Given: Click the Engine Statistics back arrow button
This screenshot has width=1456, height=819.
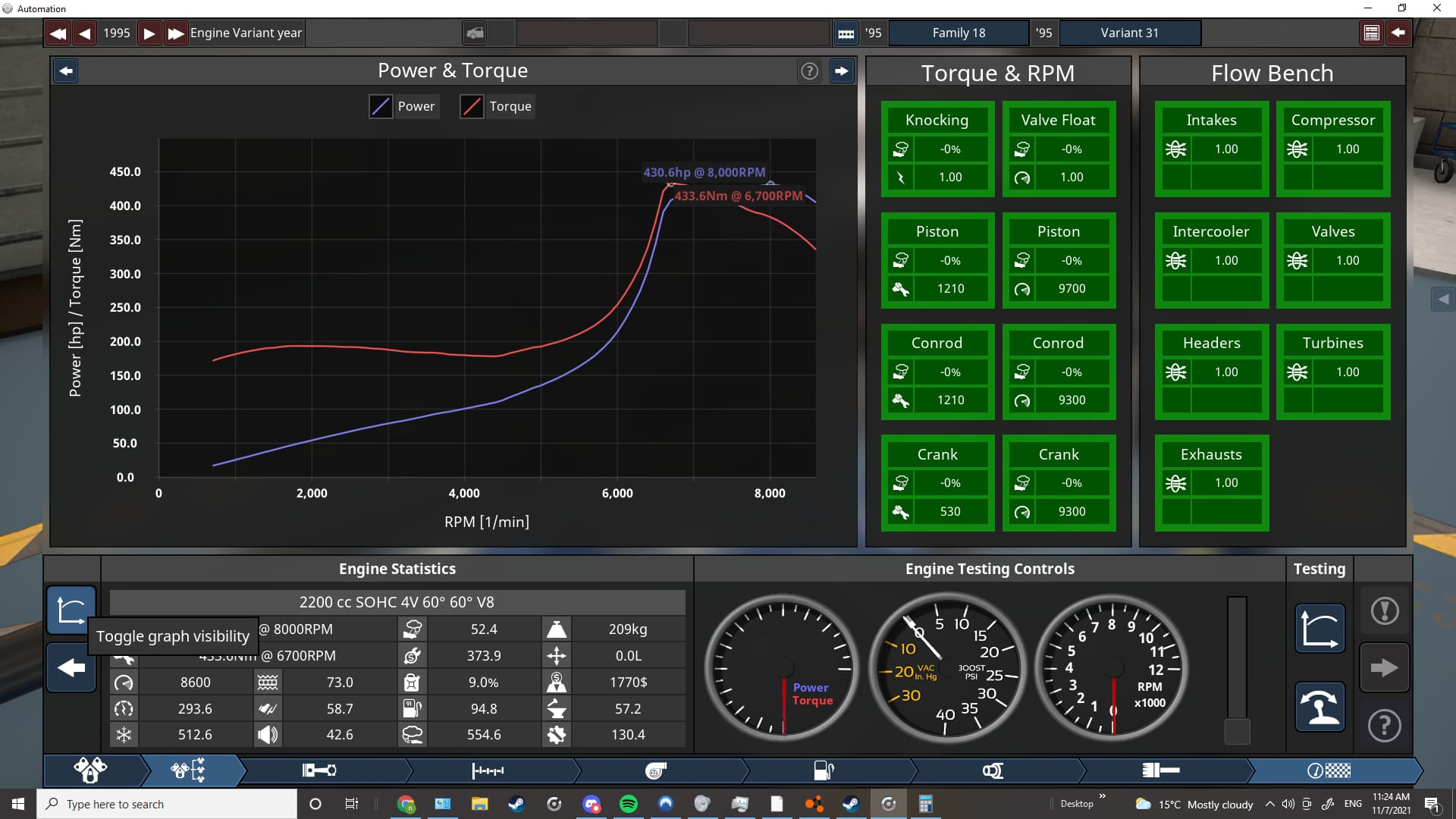Looking at the screenshot, I should [71, 668].
